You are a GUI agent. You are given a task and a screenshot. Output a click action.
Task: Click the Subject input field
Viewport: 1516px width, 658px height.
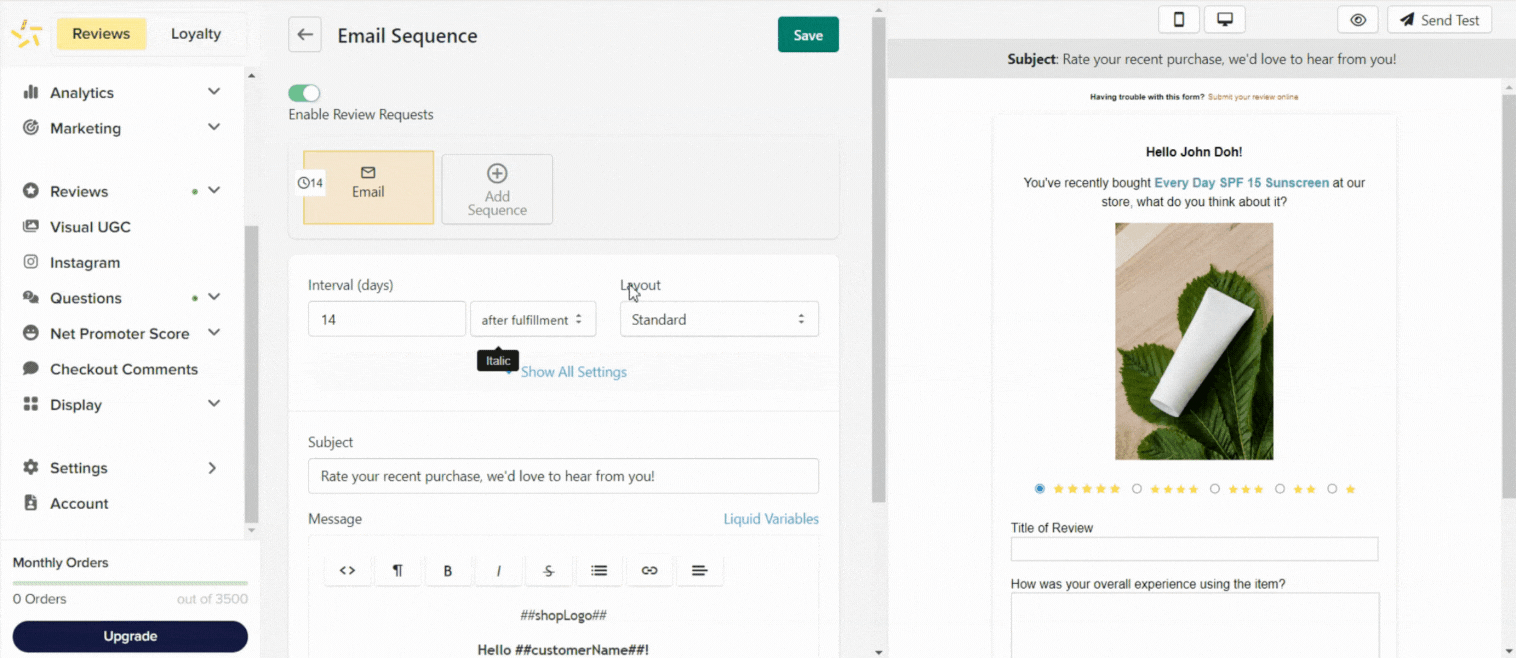point(563,476)
